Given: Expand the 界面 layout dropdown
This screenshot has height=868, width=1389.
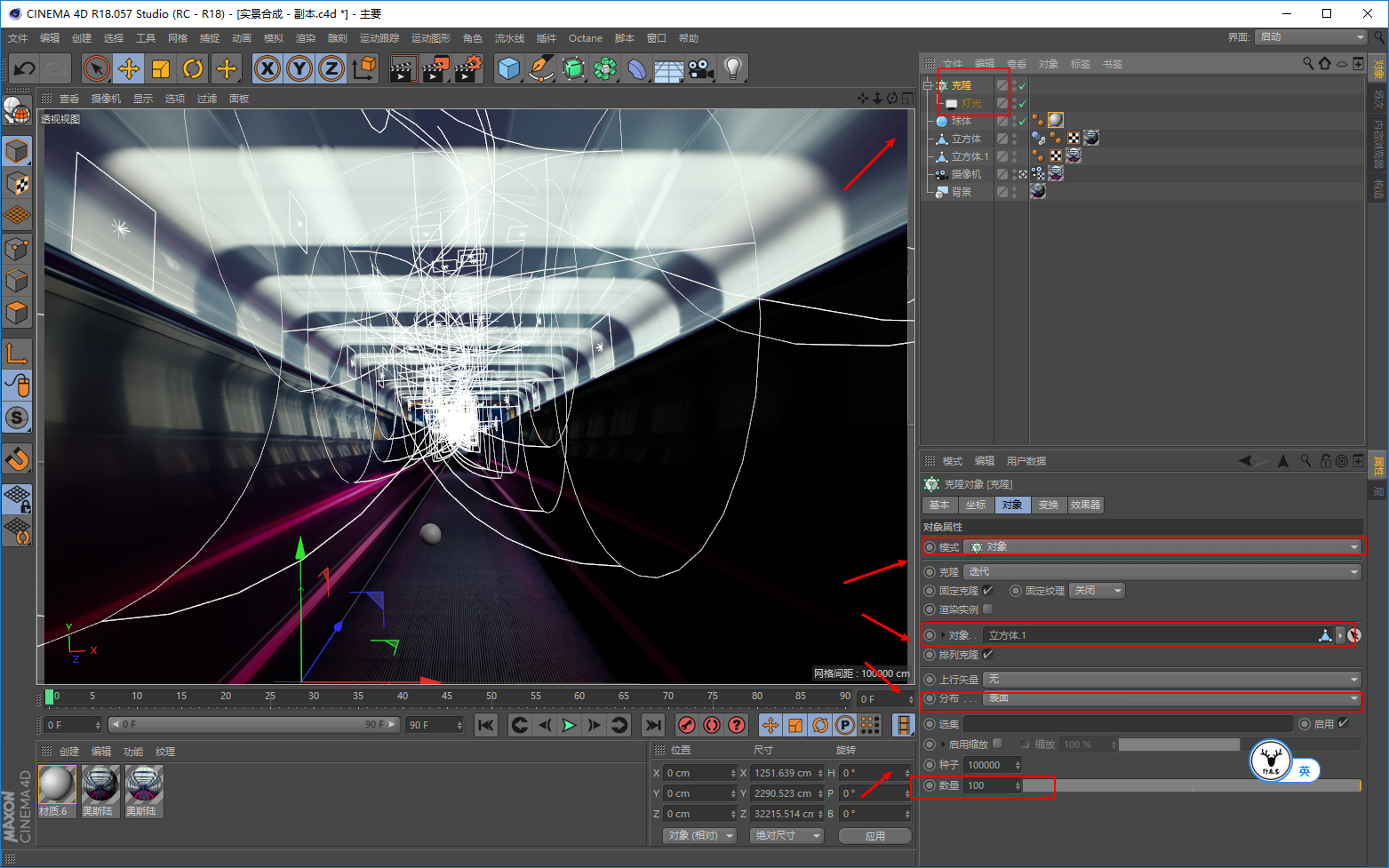Looking at the screenshot, I should click(x=1311, y=37).
